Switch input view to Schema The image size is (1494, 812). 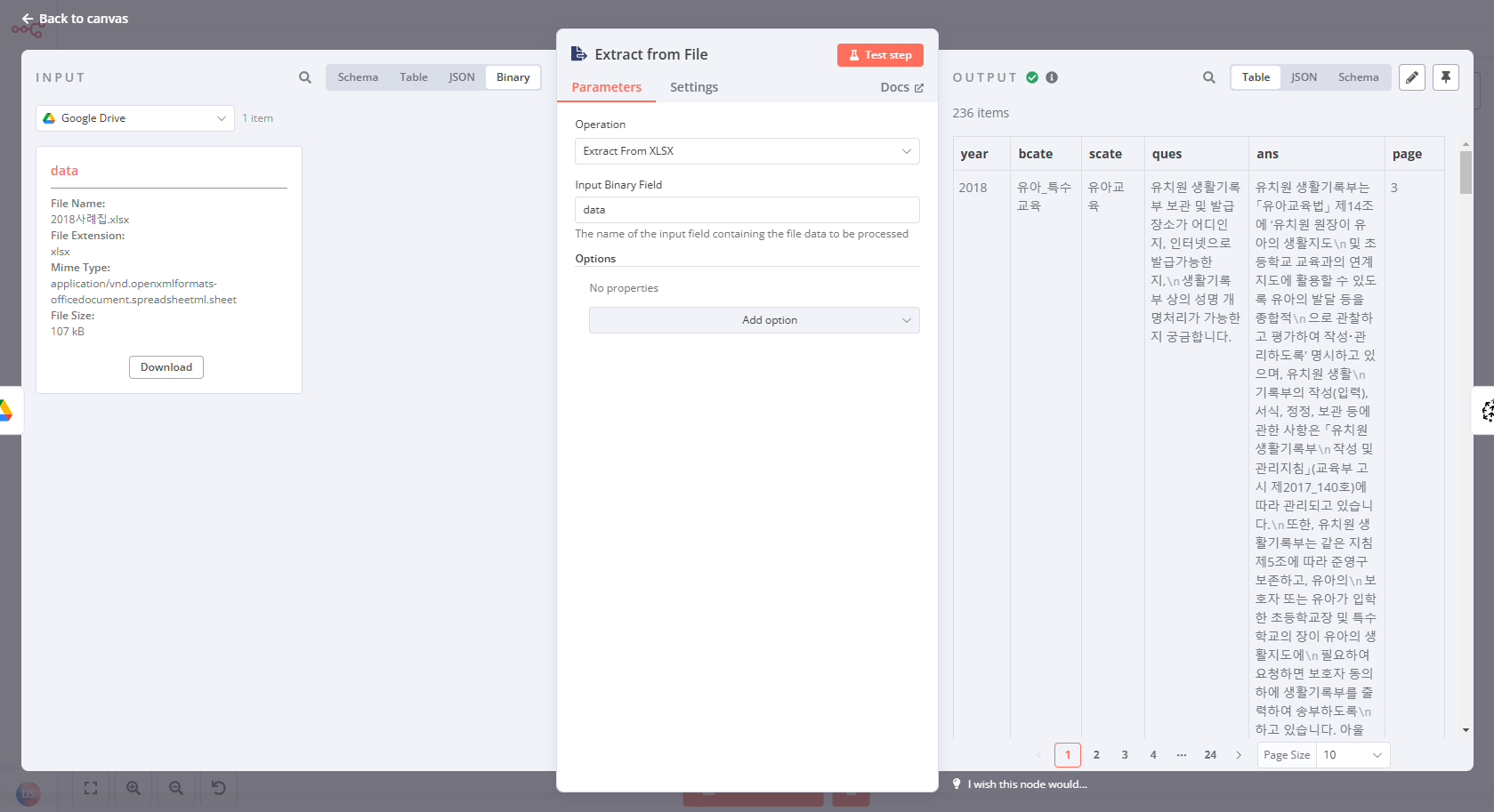358,77
